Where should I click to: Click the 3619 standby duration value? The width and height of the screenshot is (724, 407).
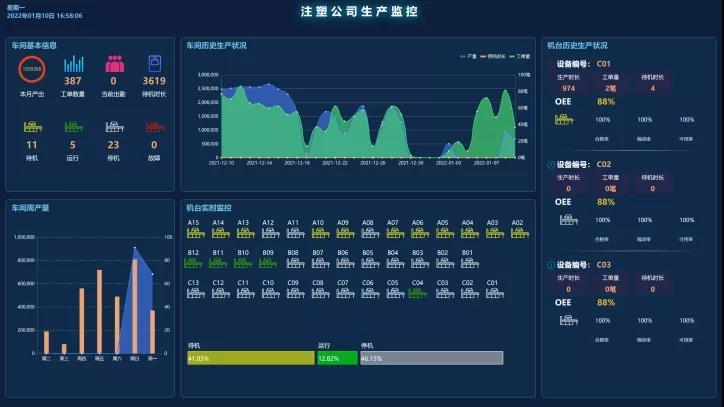[154, 81]
